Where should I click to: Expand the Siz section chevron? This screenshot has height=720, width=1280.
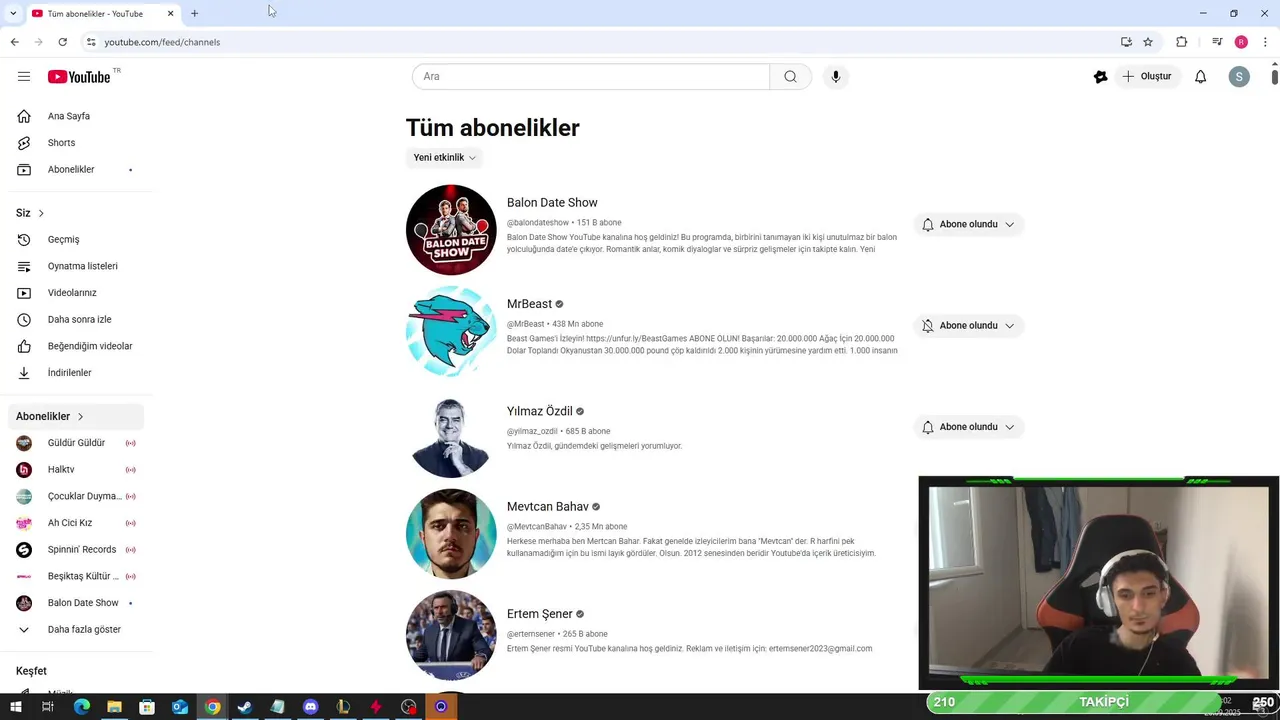click(x=41, y=213)
